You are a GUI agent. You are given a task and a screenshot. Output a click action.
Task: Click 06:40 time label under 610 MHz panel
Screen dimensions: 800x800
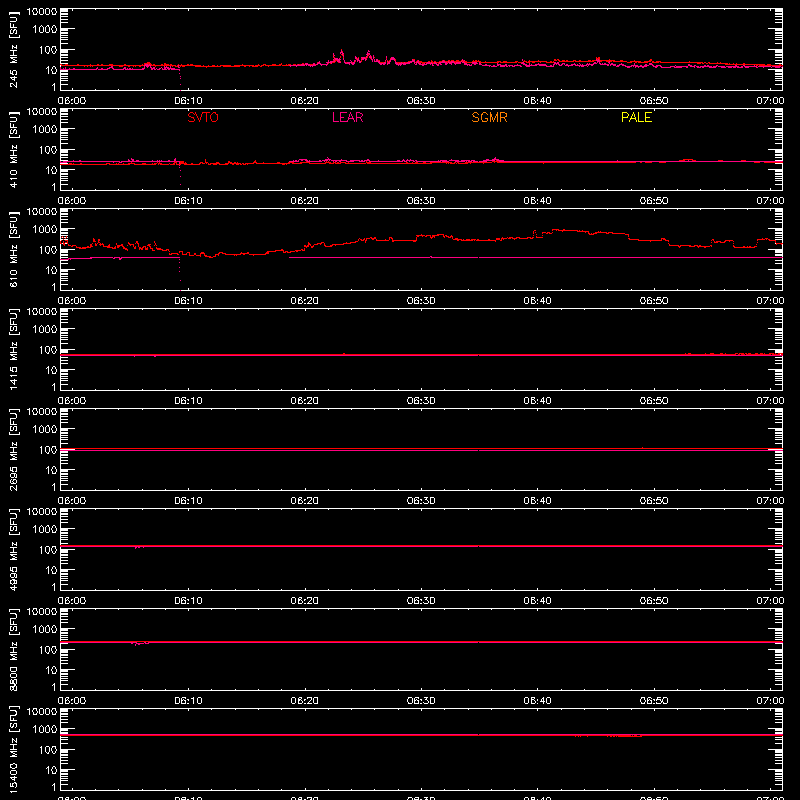[x=537, y=301]
